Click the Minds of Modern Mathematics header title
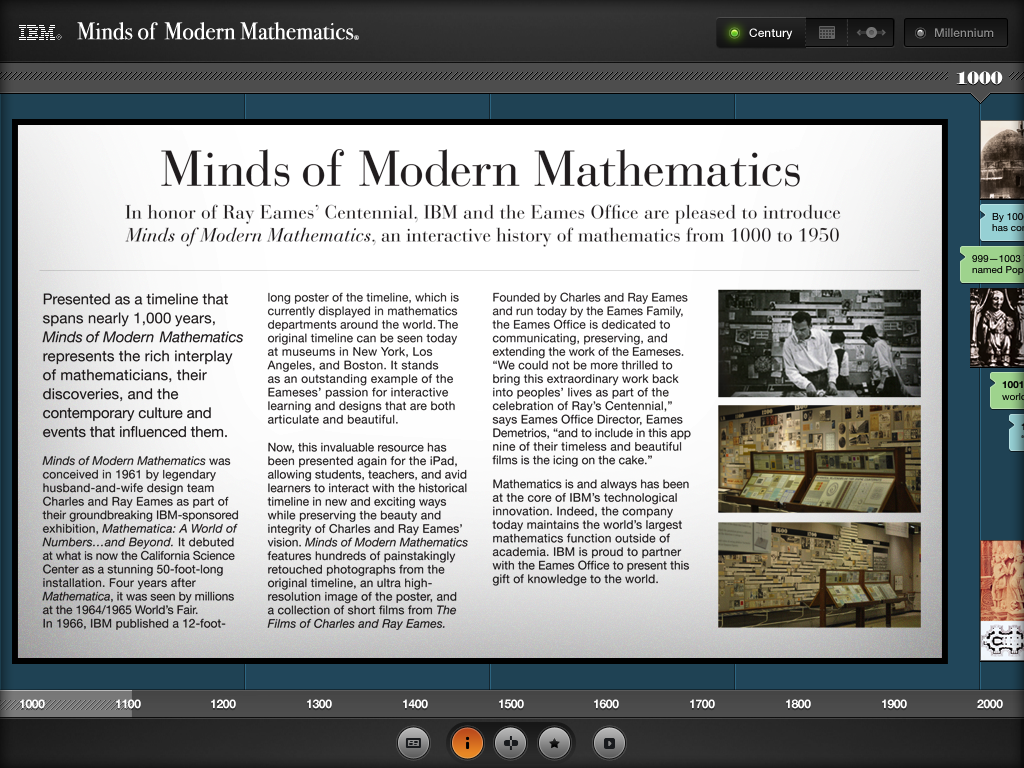This screenshot has width=1024, height=768. click(x=217, y=31)
